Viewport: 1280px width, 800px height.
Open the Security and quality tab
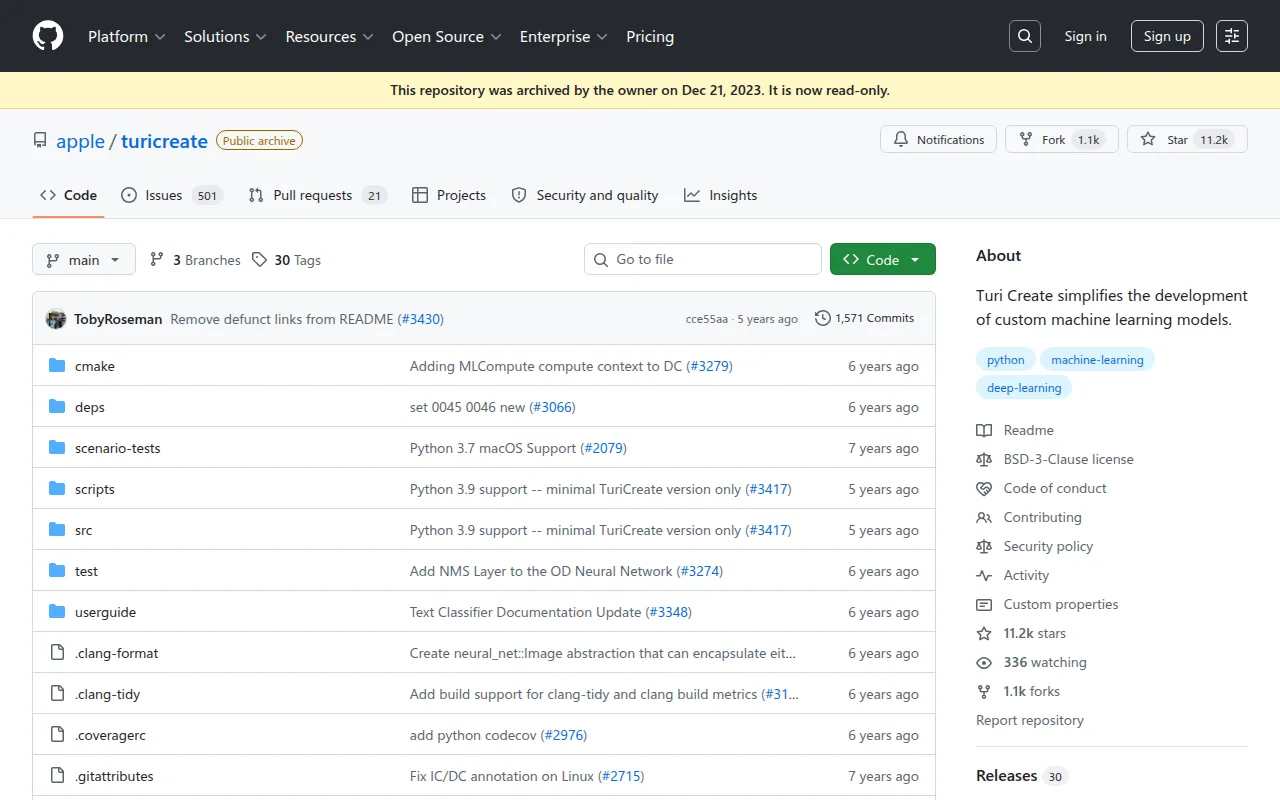click(x=585, y=195)
